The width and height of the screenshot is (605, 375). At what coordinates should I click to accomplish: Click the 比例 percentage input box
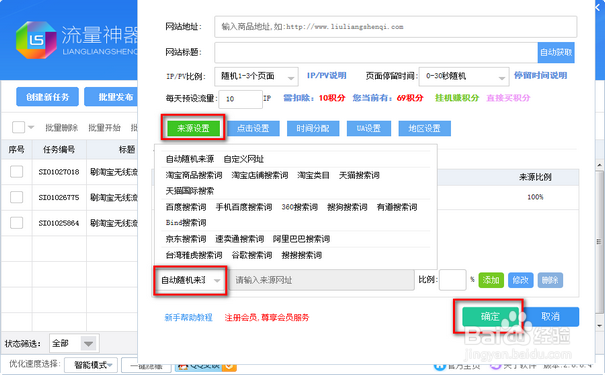pyautogui.click(x=453, y=280)
